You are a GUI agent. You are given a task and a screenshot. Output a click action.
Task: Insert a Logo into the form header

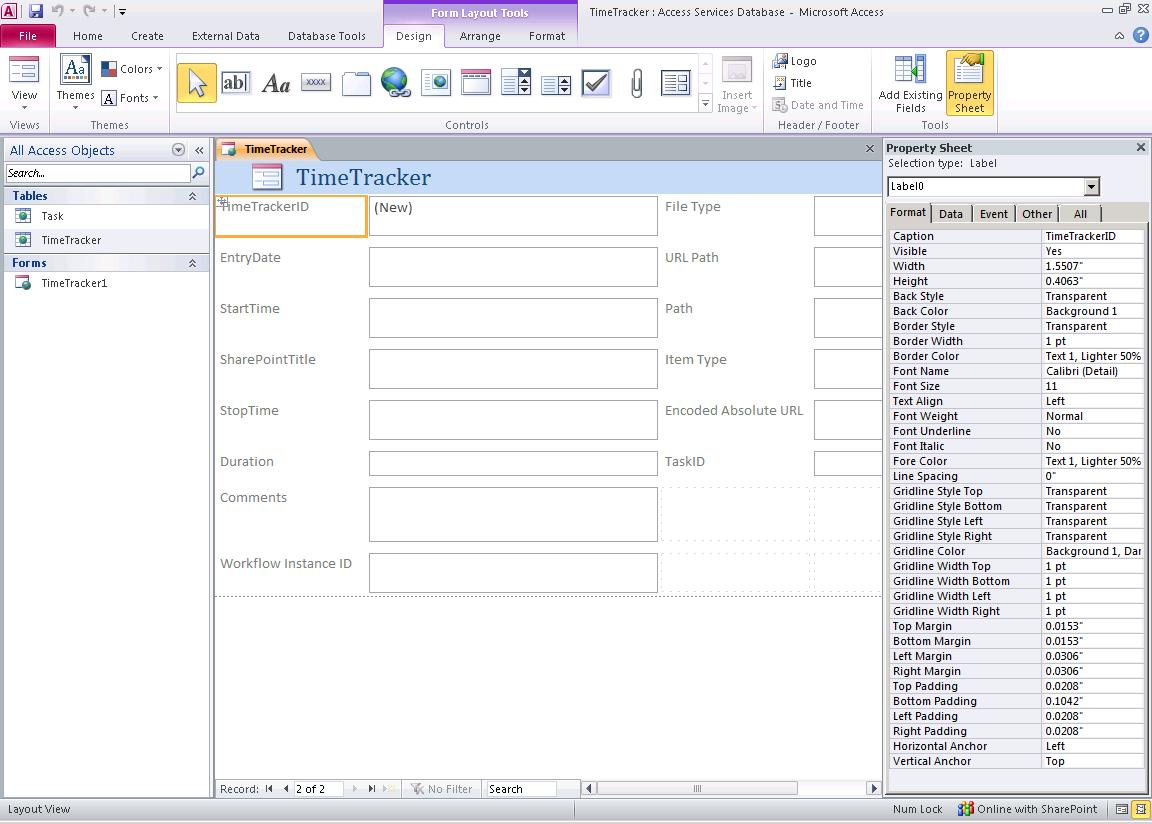[x=793, y=60]
